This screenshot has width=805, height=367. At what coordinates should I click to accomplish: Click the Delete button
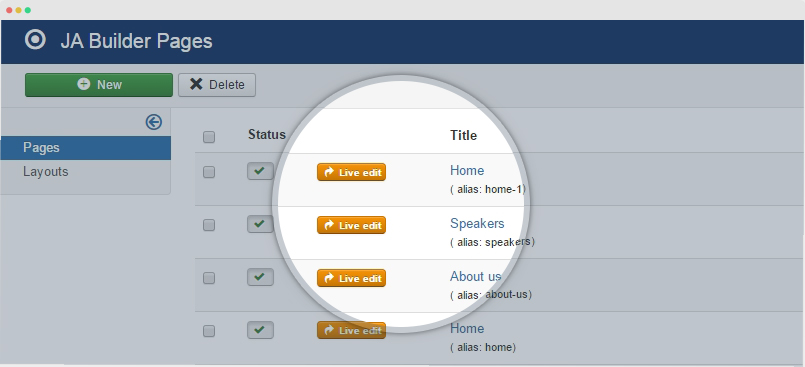pyautogui.click(x=217, y=85)
